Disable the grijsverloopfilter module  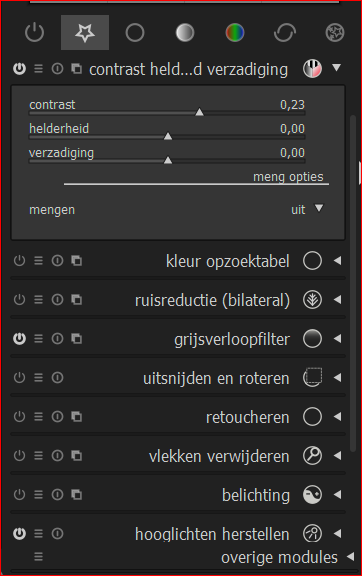19,338
